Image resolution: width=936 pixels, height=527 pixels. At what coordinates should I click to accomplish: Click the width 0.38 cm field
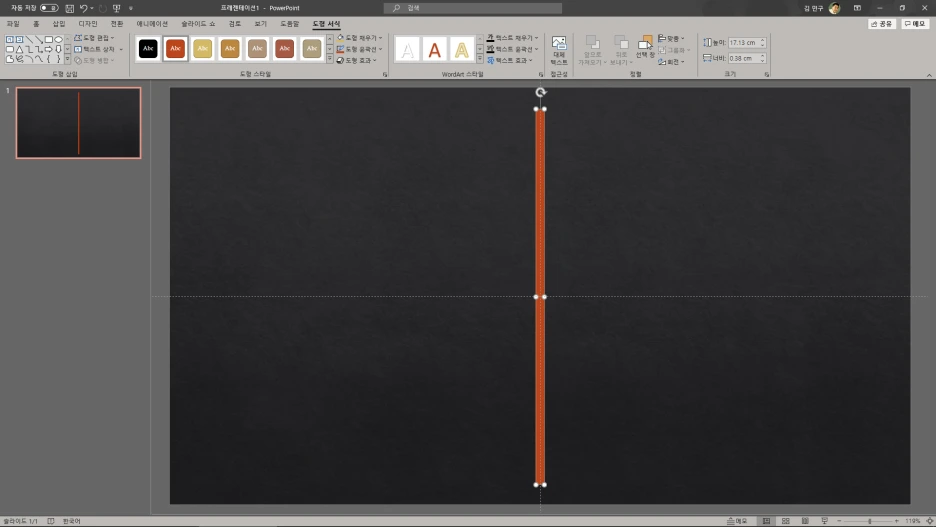(x=747, y=58)
